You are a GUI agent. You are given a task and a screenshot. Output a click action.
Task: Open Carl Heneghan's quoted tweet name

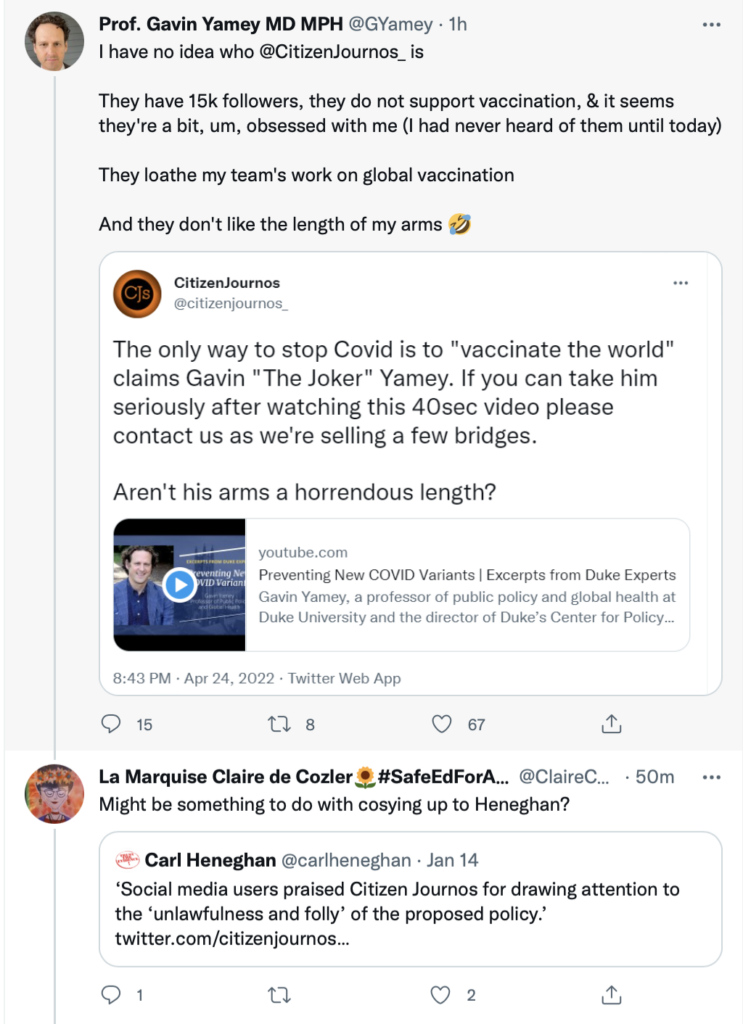tap(210, 860)
